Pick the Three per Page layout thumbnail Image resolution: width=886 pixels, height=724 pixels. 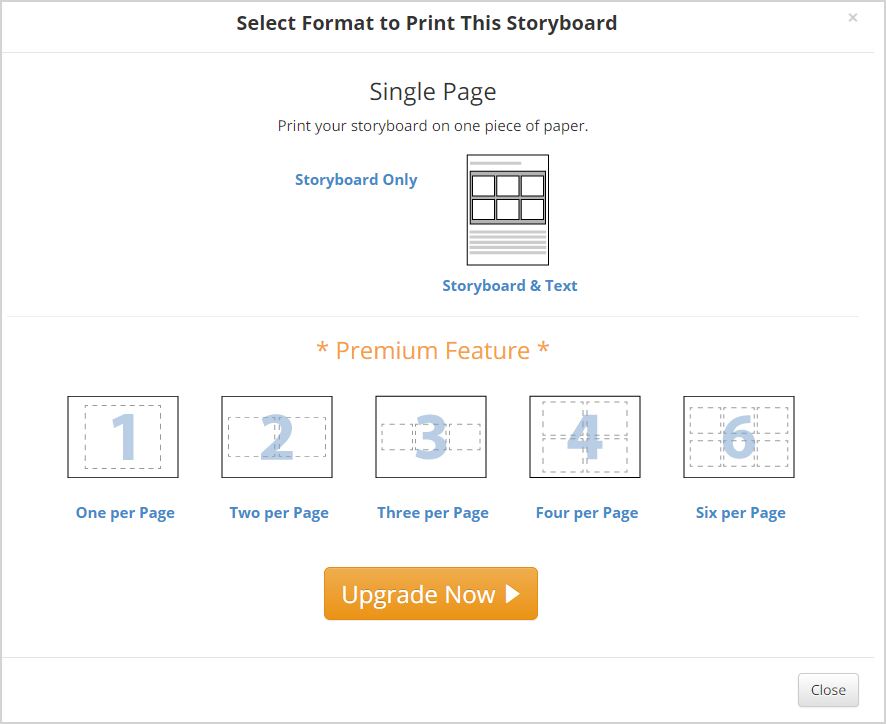(431, 437)
